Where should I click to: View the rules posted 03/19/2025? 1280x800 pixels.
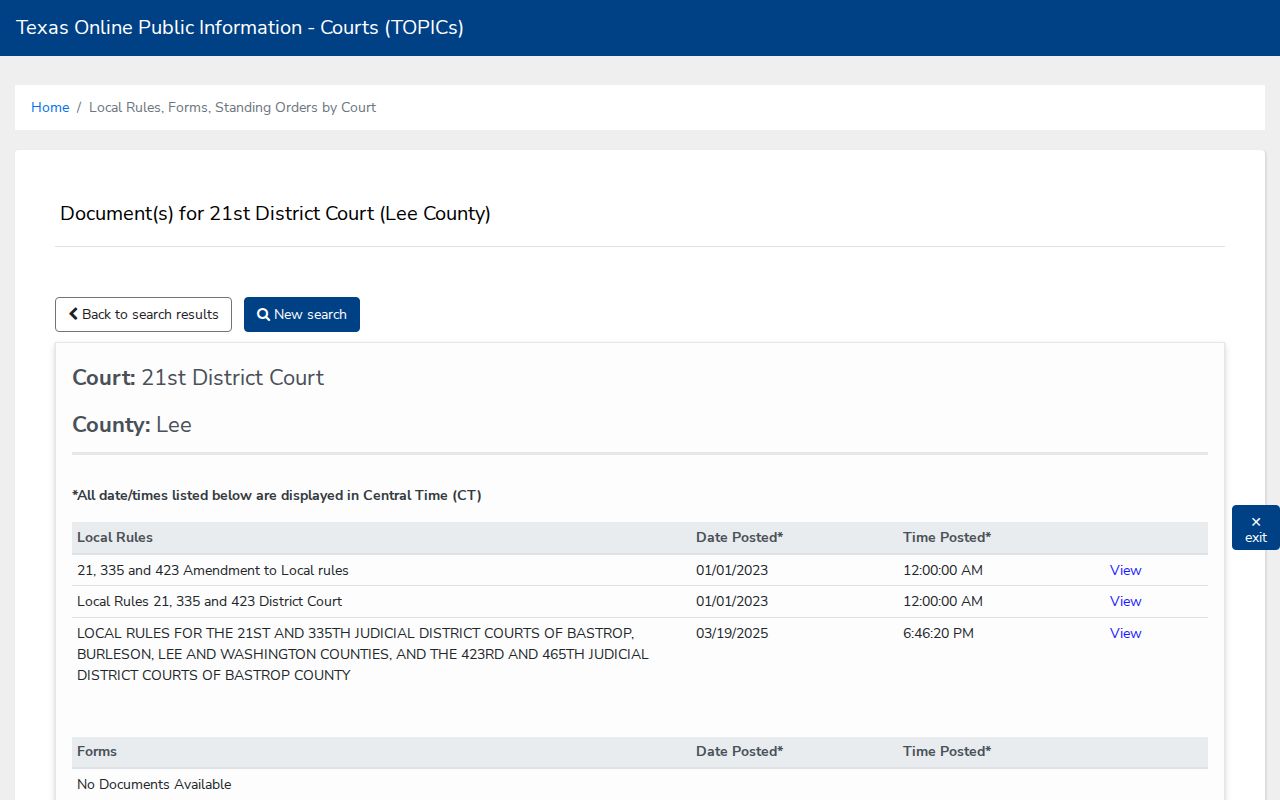pyautogui.click(x=1125, y=633)
